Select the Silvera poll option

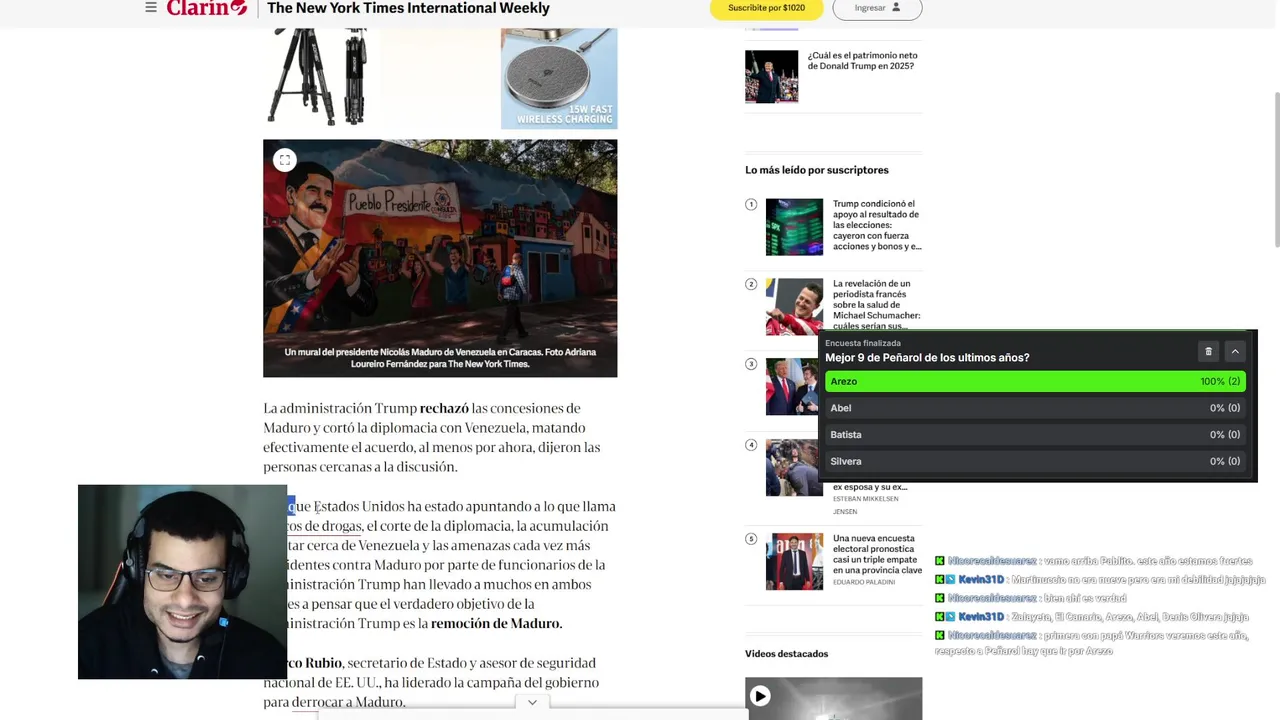click(x=1035, y=461)
